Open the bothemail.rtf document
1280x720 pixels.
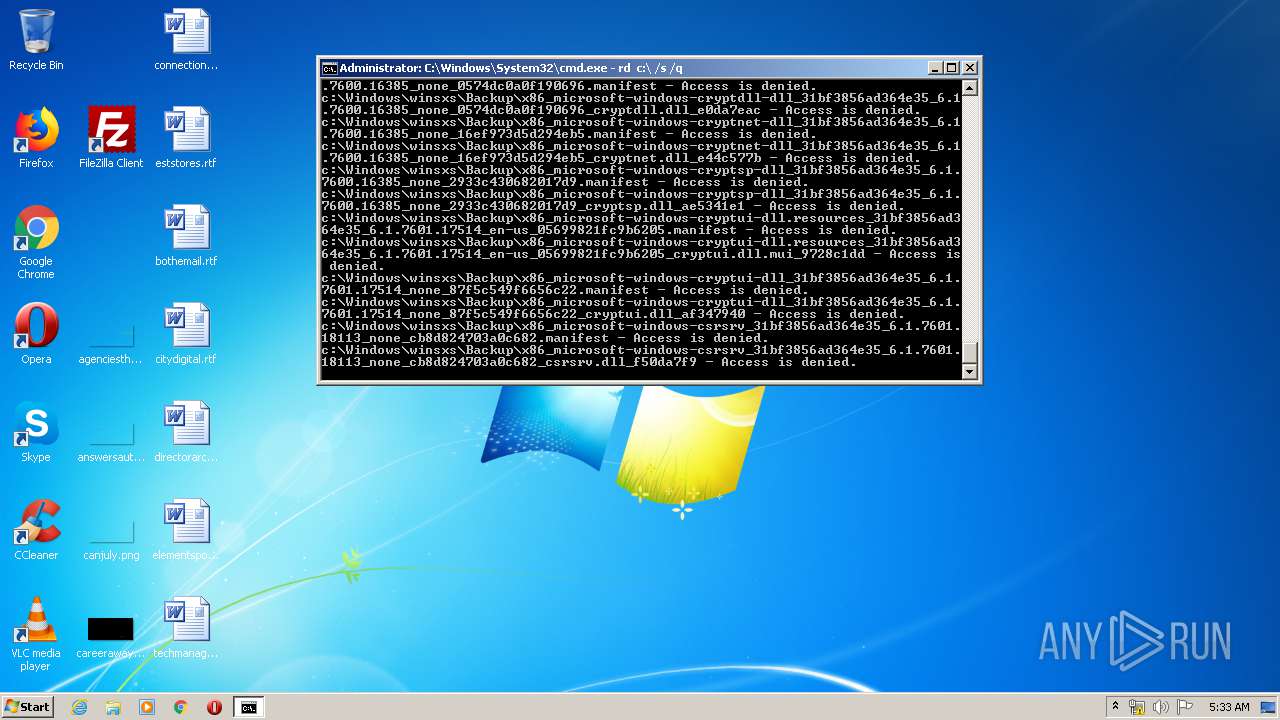click(186, 236)
